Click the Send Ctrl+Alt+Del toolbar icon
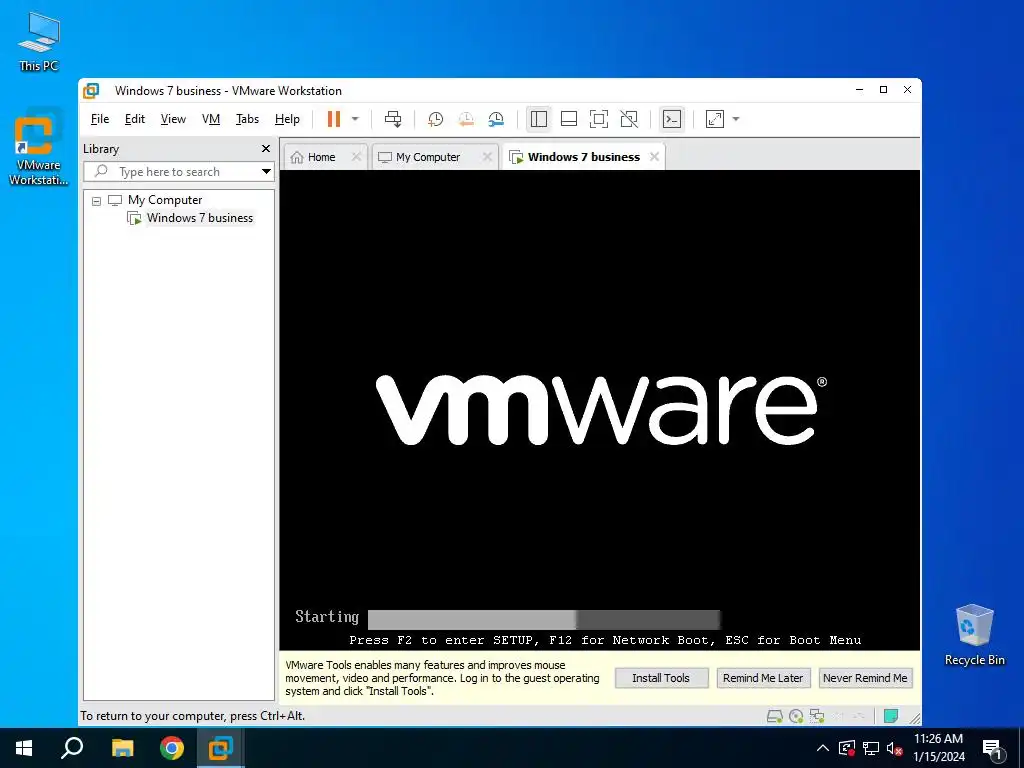Image resolution: width=1024 pixels, height=768 pixels. (x=393, y=119)
